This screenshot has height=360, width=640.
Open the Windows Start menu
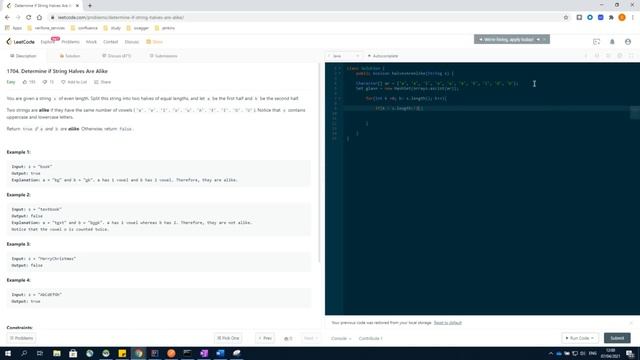click(x=8, y=353)
